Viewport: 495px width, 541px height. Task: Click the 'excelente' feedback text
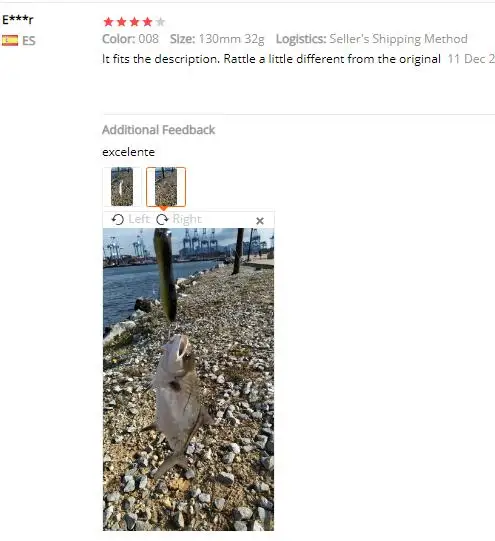click(x=128, y=152)
